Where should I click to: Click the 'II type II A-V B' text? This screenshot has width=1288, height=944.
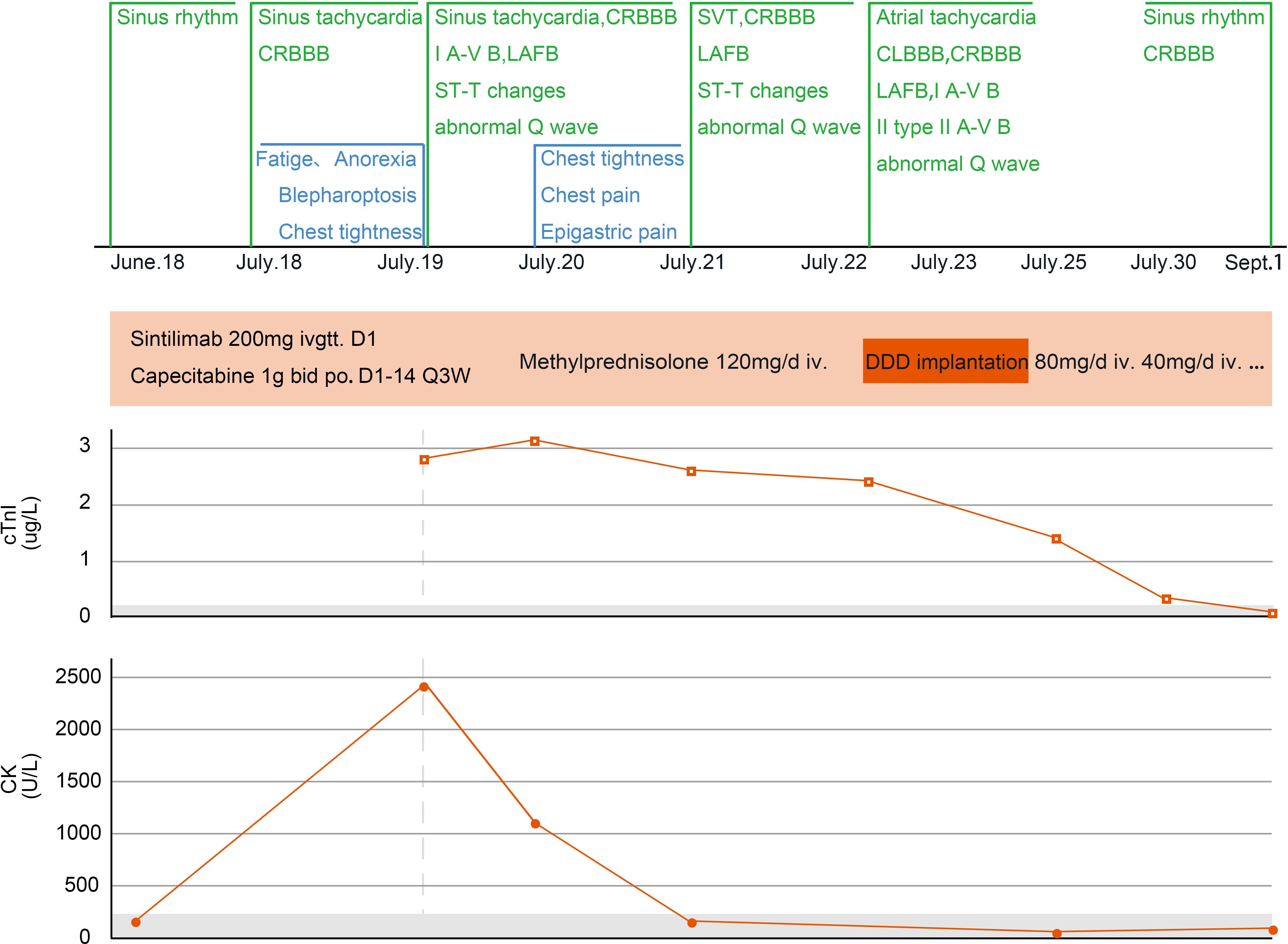point(943,127)
